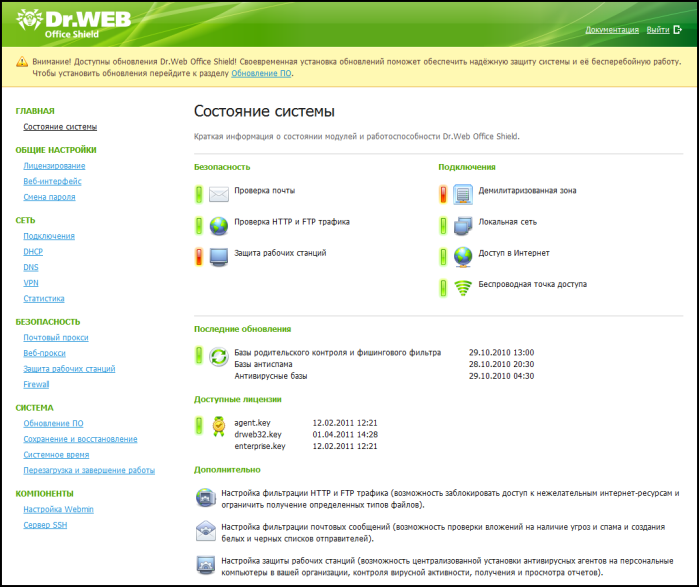Click the yellow warning triangle icon
Image resolution: width=699 pixels, height=587 pixels.
22,62
